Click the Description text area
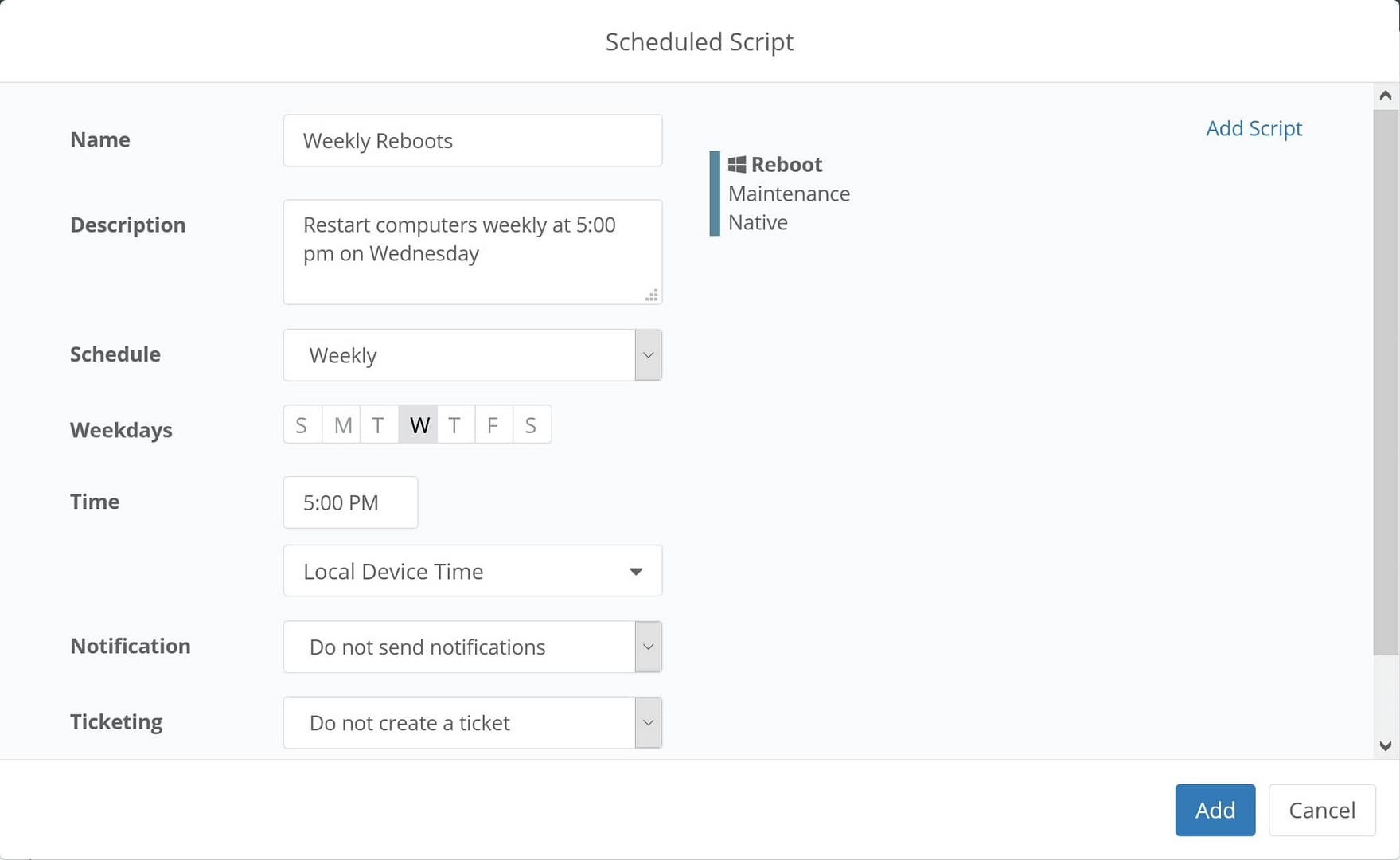Viewport: 1400px width, 860px height. (473, 252)
